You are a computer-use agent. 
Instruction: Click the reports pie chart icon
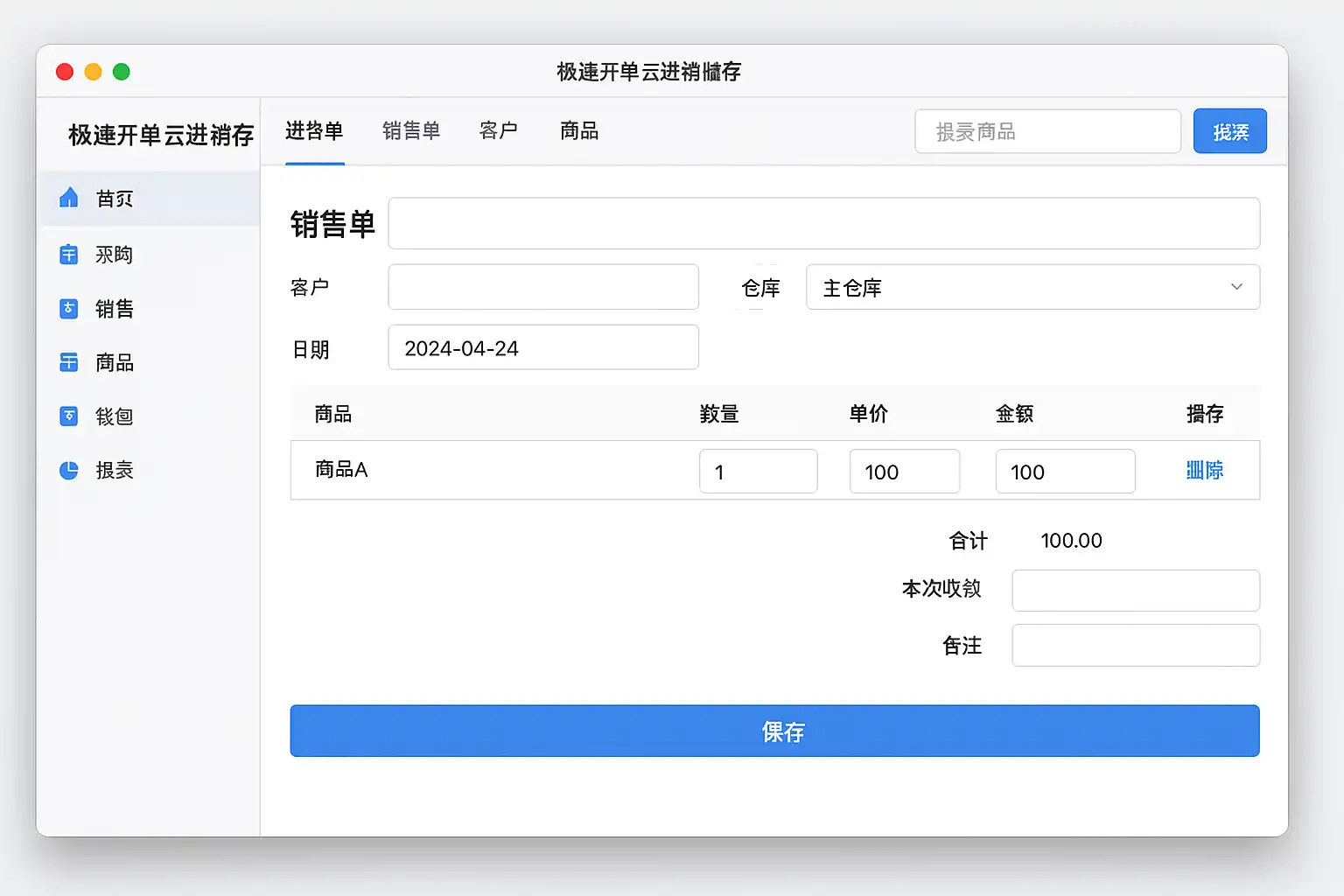(69, 470)
